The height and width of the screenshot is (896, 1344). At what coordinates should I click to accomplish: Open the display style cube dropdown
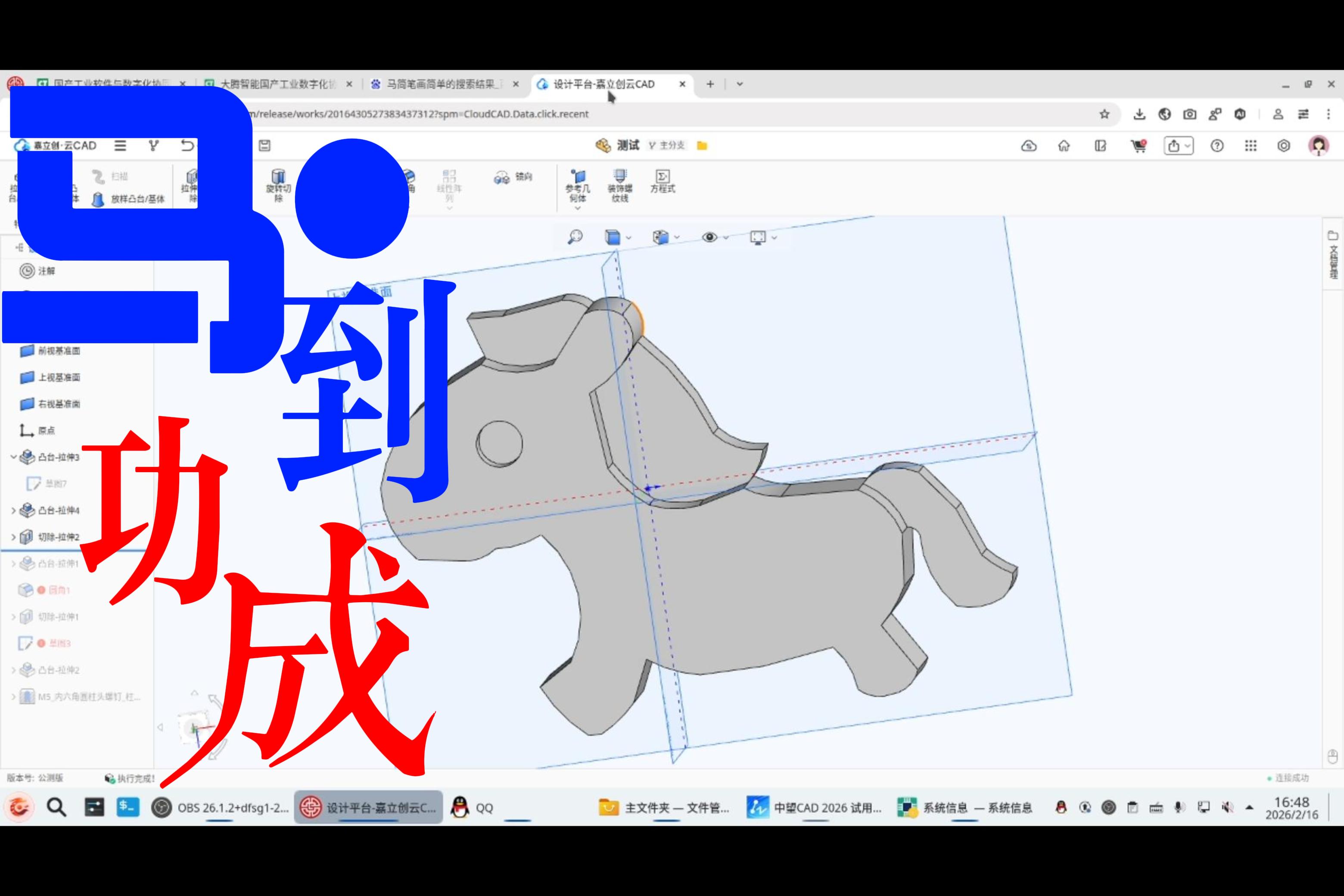[x=618, y=237]
